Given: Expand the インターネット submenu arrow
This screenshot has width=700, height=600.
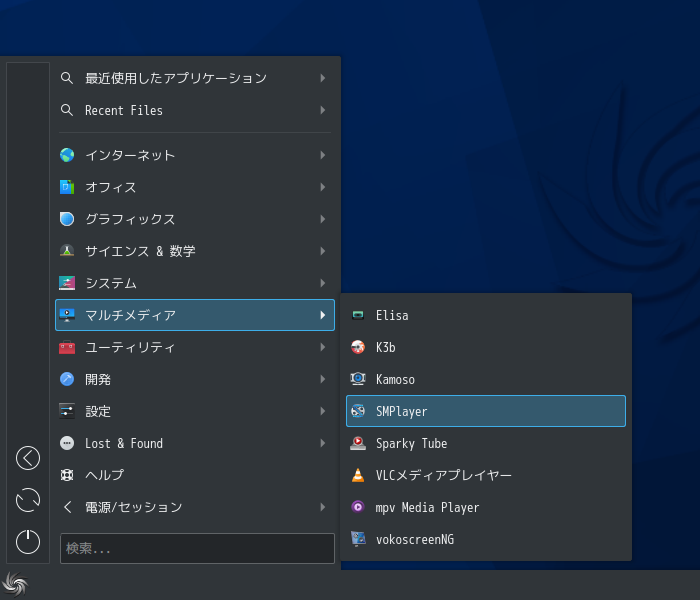Looking at the screenshot, I should (323, 155).
